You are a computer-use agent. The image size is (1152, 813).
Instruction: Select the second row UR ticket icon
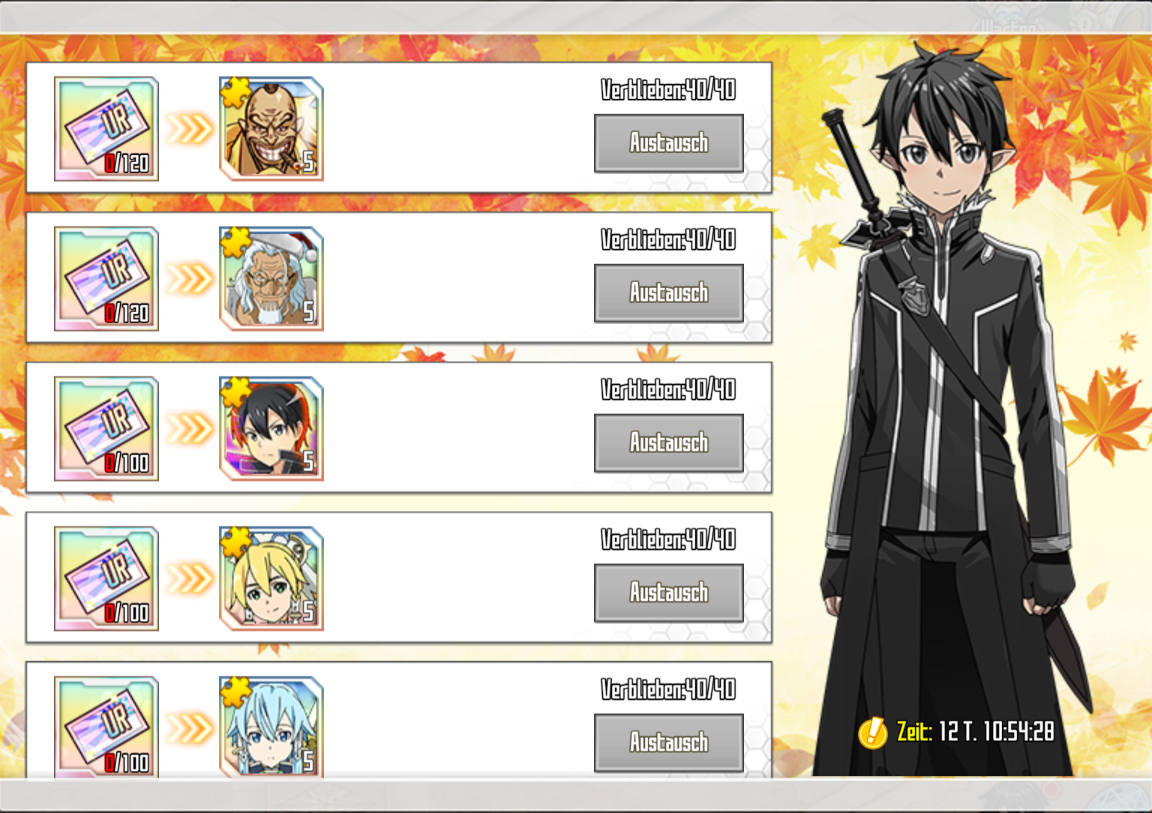pos(107,278)
